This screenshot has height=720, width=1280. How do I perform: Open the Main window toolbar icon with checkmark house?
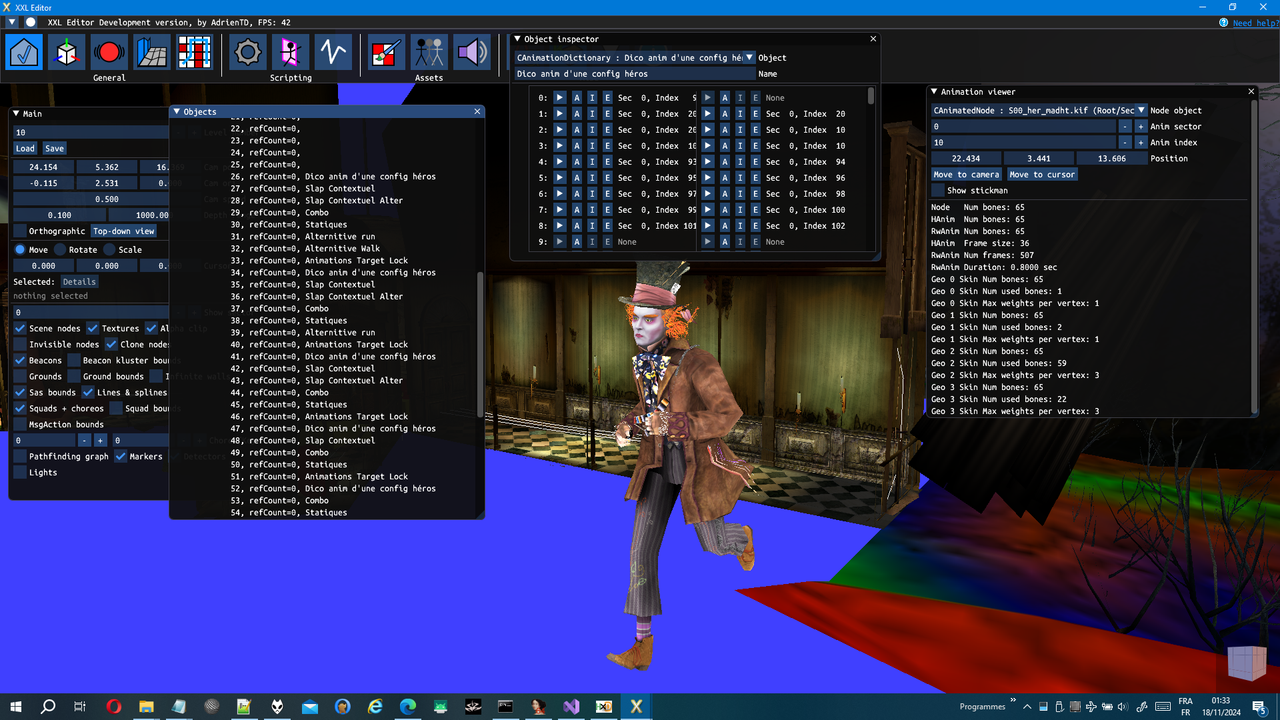tap(24, 52)
